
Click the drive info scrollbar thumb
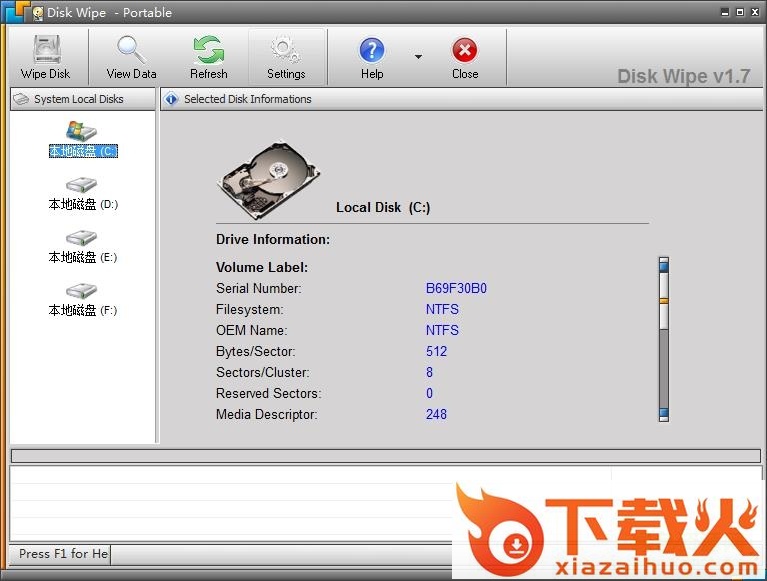click(664, 301)
